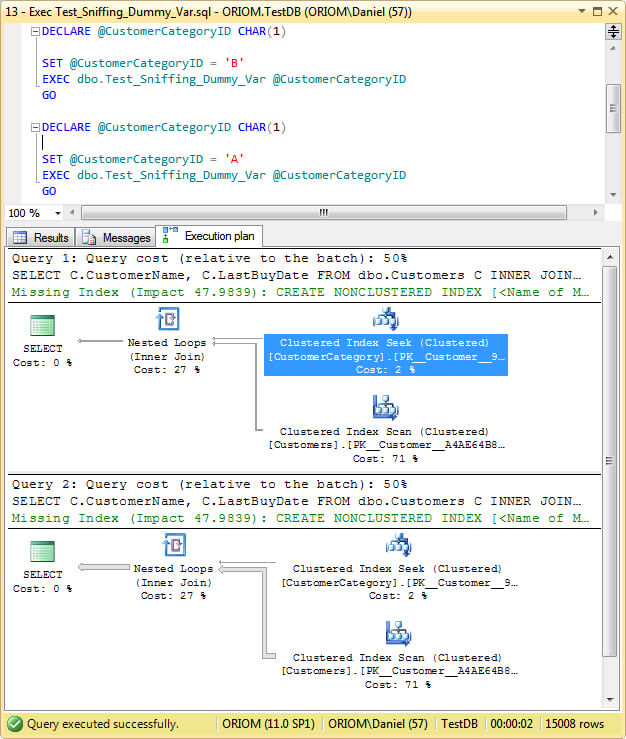This screenshot has width=626, height=739.
Task: Click the Nested Loops icon in Query 2
Action: click(x=173, y=546)
